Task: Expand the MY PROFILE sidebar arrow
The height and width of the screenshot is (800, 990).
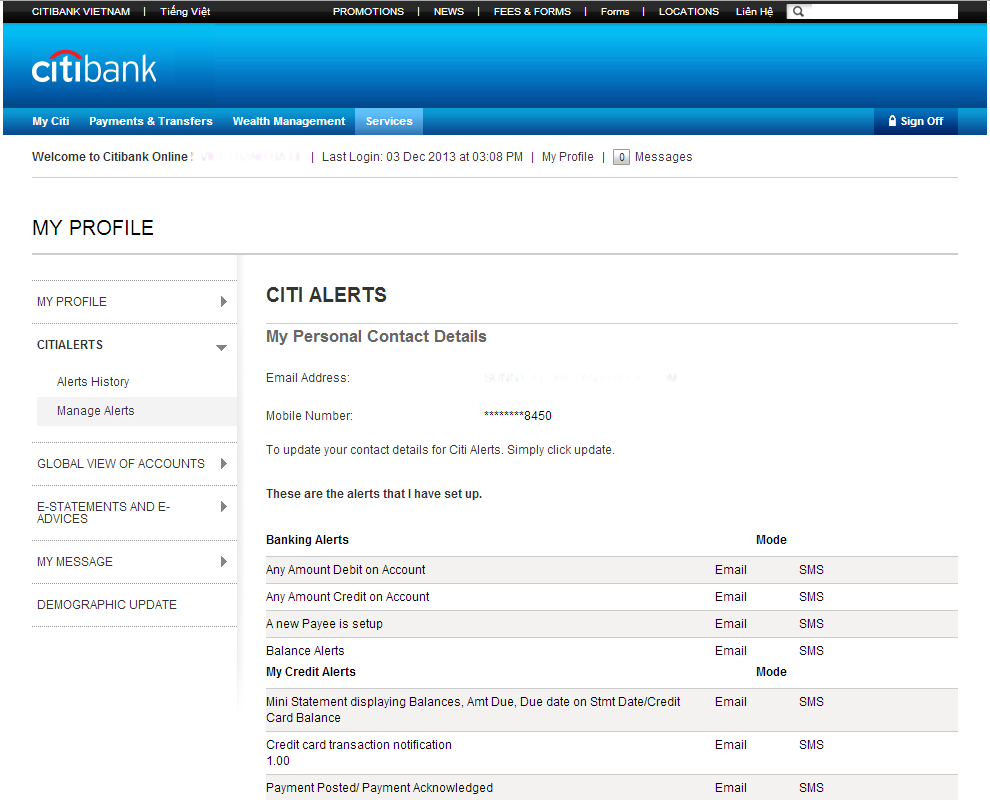Action: pos(224,302)
